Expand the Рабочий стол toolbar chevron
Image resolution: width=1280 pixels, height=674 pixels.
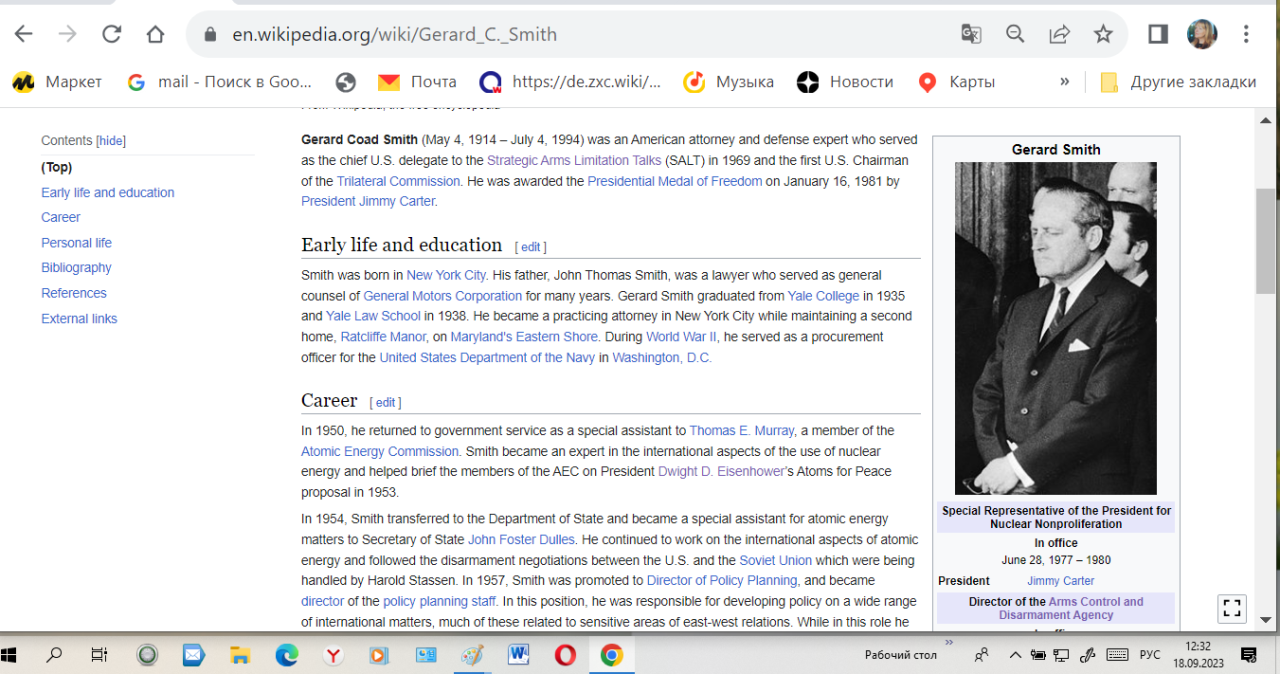tap(949, 643)
